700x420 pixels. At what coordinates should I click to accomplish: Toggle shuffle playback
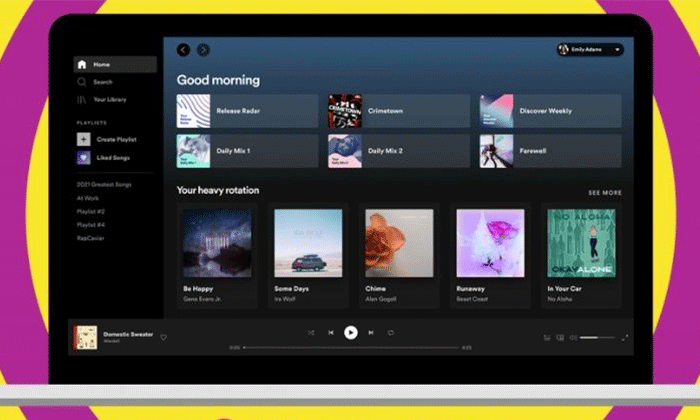point(311,333)
